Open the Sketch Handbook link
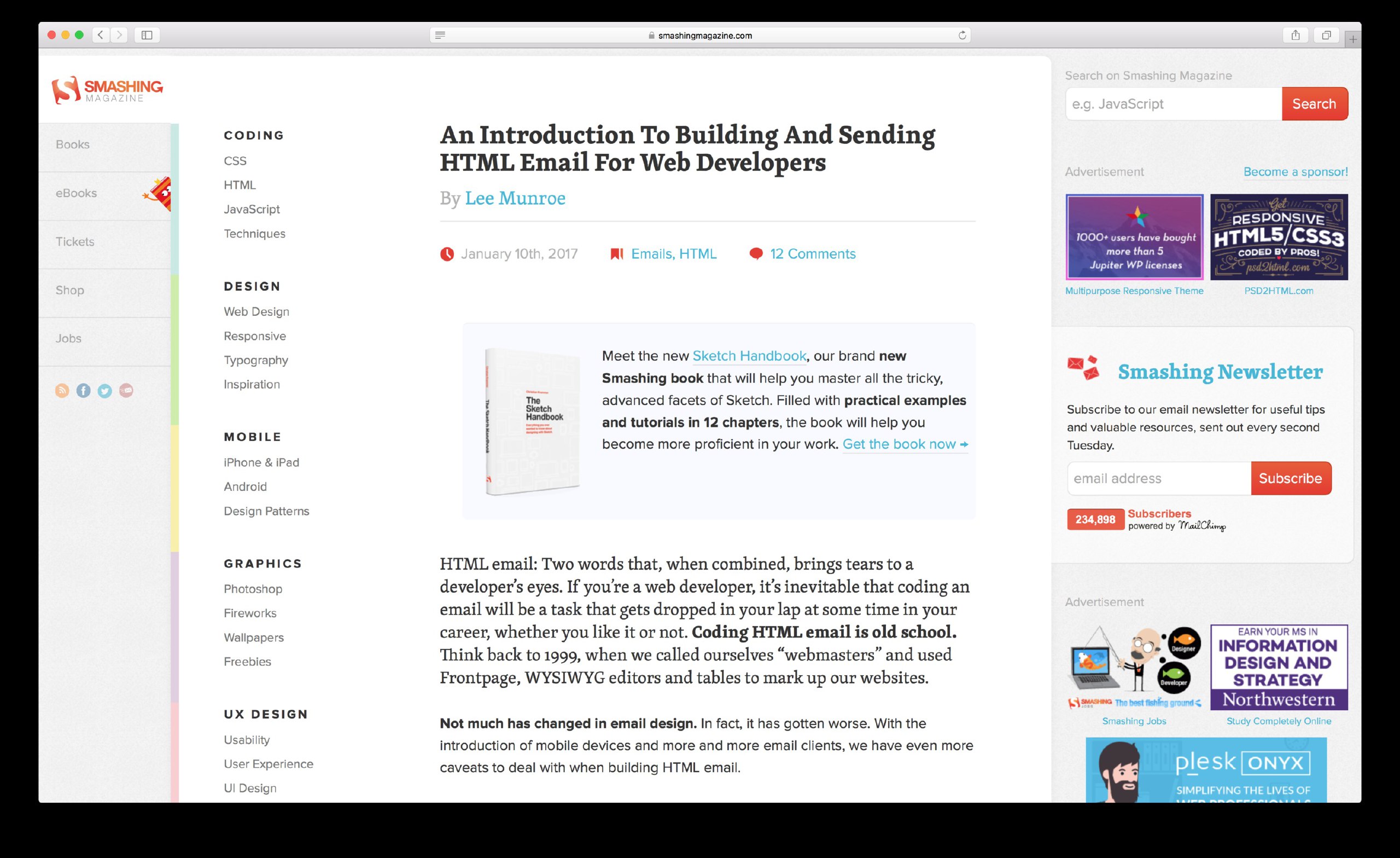Screen dimensions: 1400x858 749,356
